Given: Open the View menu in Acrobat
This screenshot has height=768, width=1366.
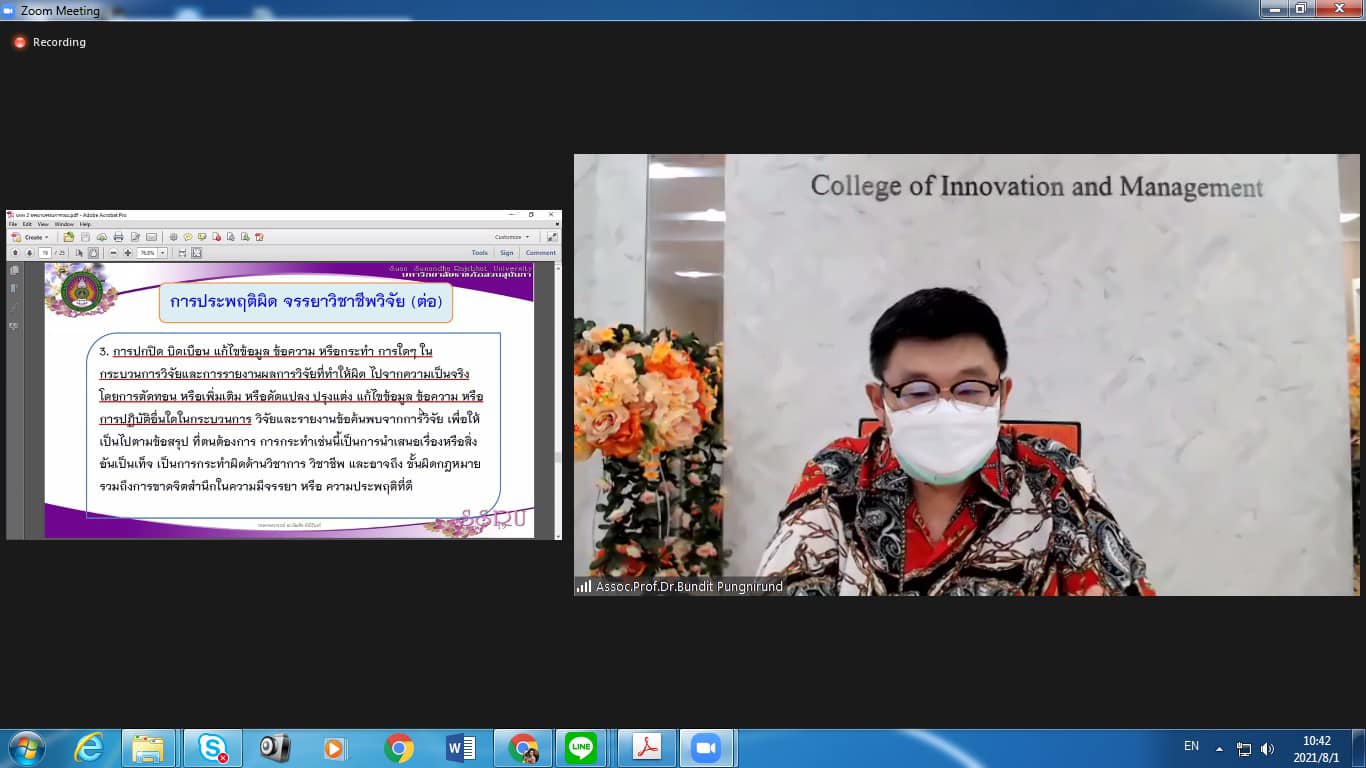Looking at the screenshot, I should point(43,224).
